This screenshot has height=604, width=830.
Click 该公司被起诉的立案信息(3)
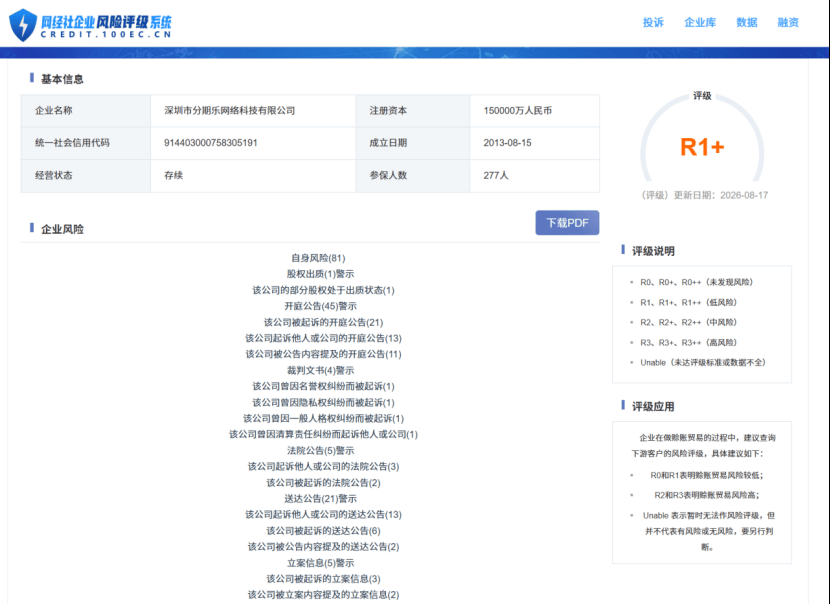(x=323, y=579)
